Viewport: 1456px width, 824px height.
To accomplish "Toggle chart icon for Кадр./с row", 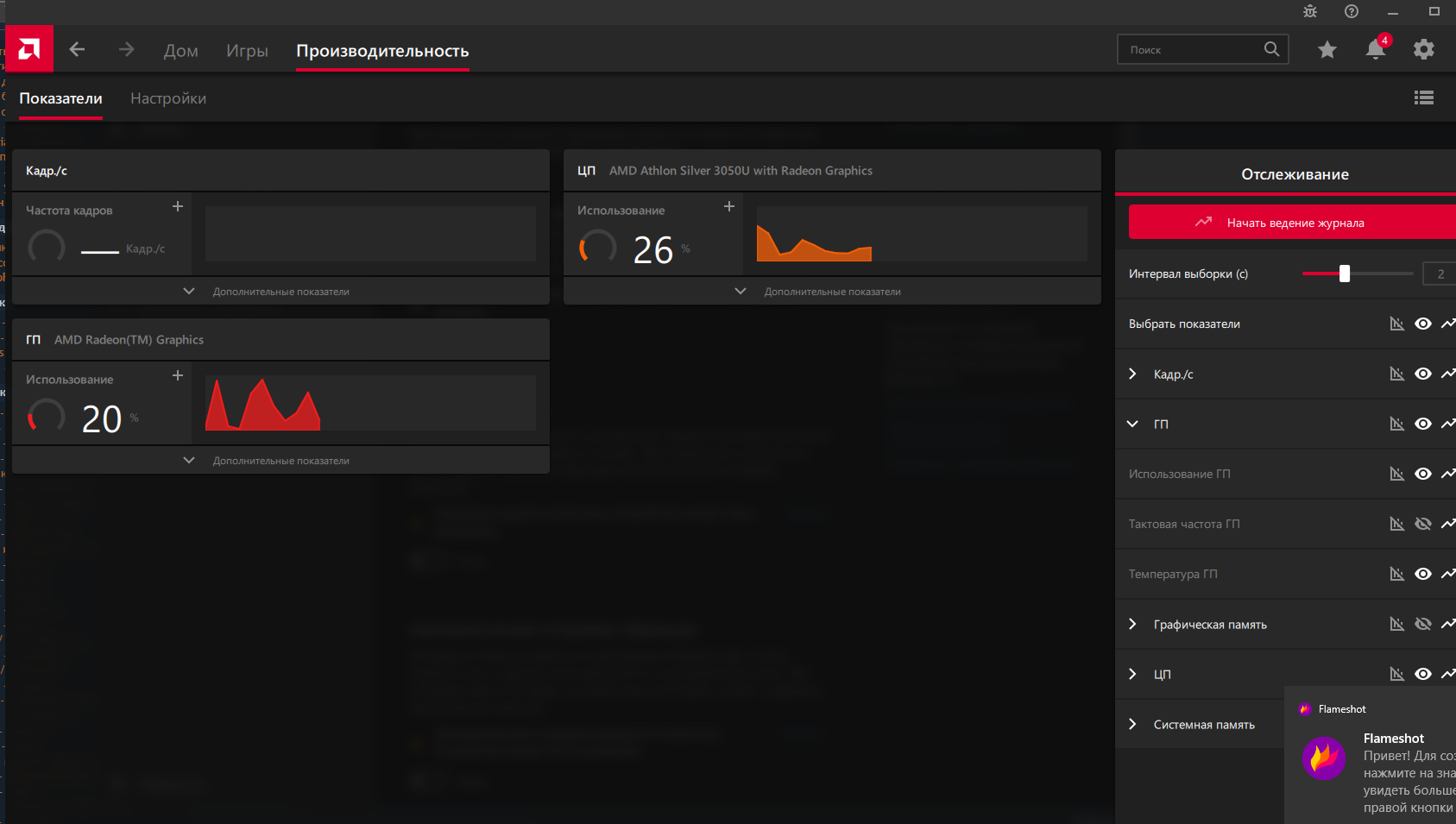I will [1397, 374].
